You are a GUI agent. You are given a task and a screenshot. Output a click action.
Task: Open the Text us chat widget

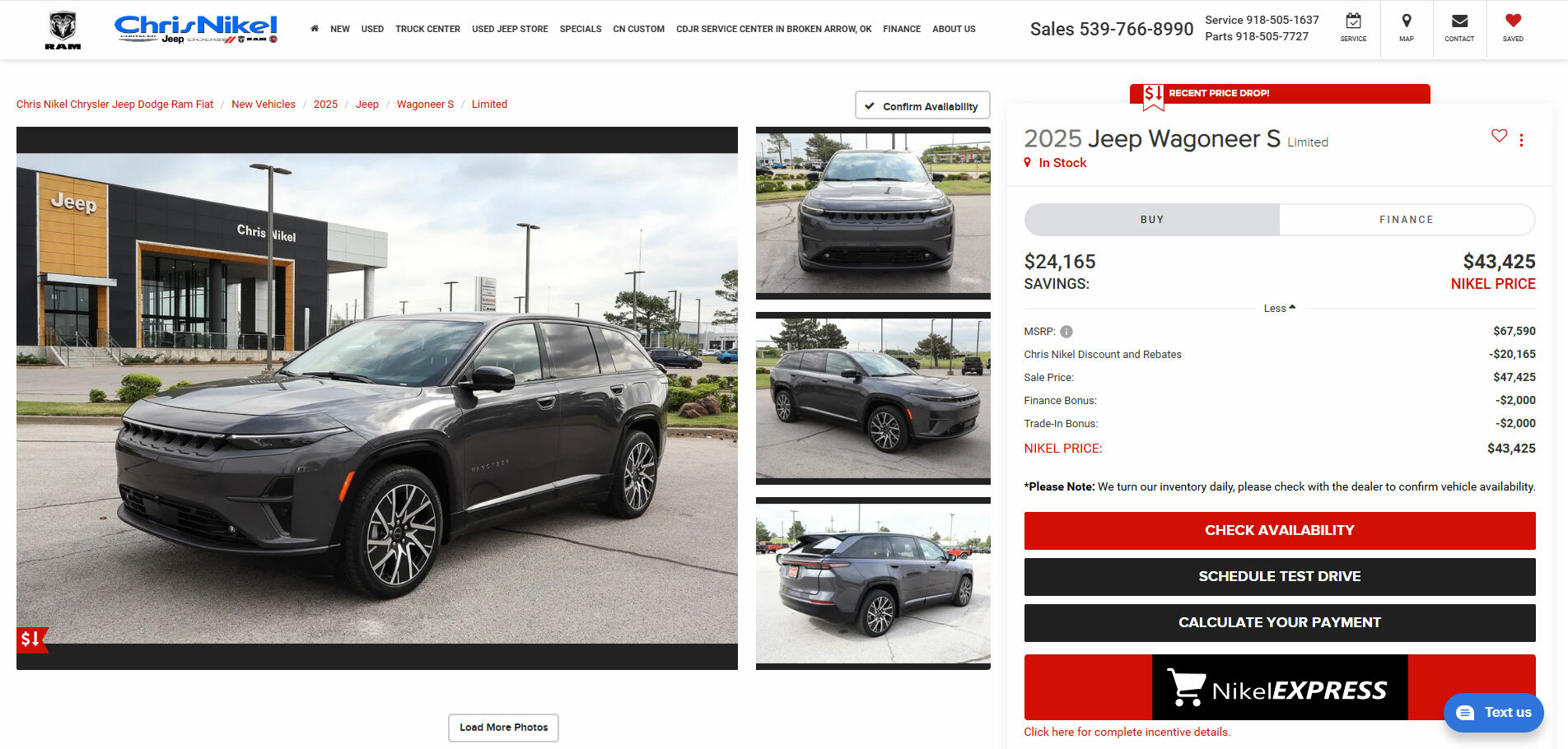point(1494,713)
